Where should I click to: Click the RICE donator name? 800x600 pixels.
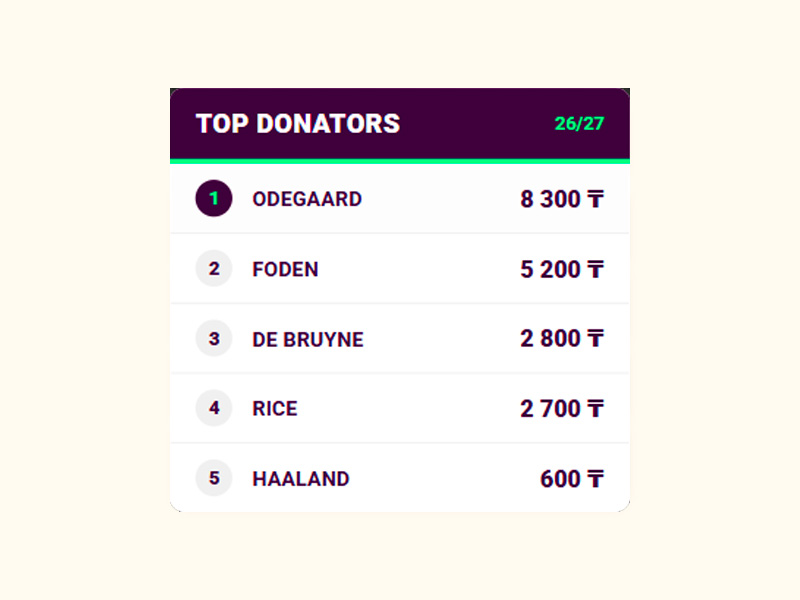(275, 409)
